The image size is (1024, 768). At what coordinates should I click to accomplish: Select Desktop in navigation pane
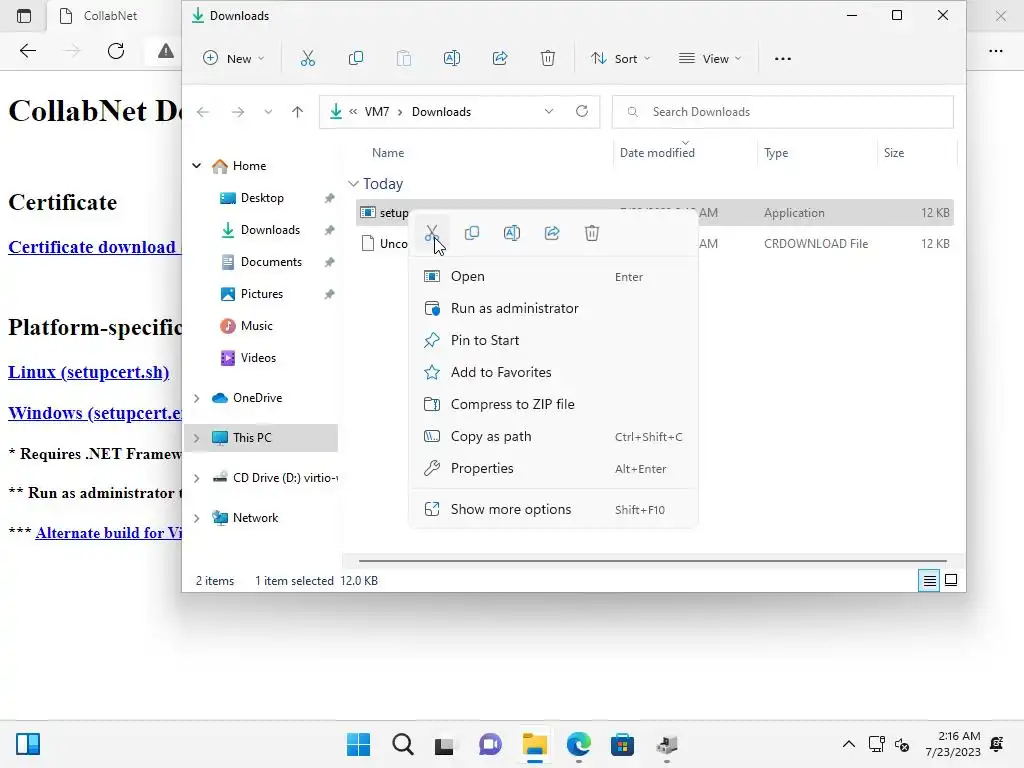[x=262, y=198]
